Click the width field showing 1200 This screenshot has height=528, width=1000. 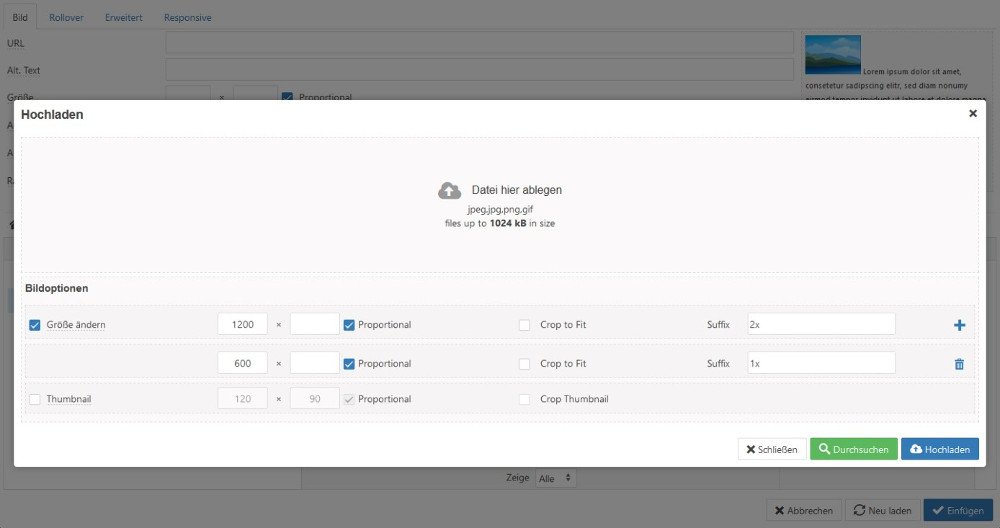tap(242, 325)
